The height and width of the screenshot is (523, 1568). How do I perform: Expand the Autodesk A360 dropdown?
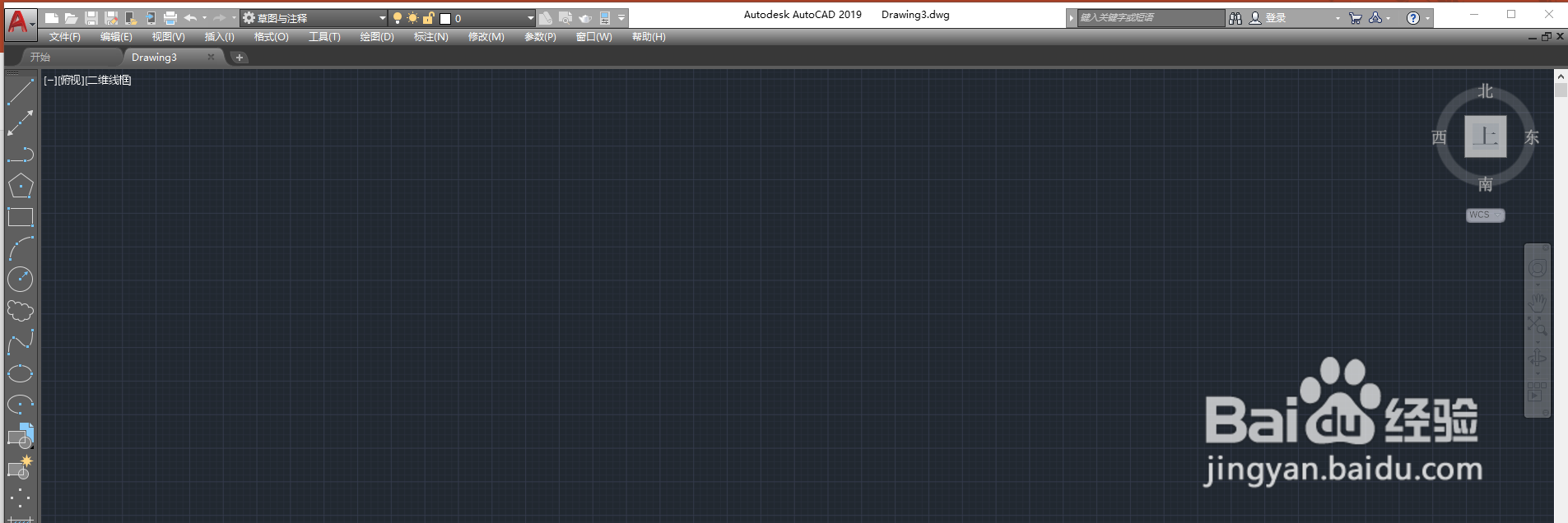1388,18
